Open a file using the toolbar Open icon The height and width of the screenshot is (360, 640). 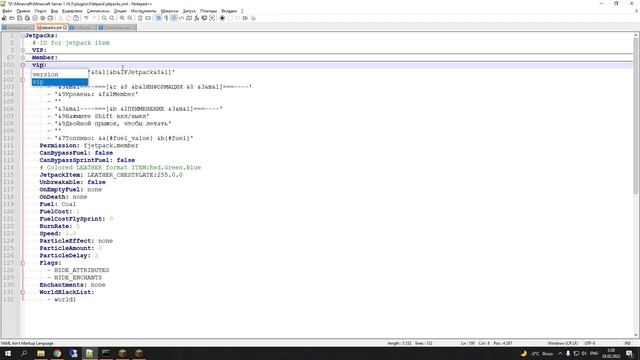[x=12, y=18]
